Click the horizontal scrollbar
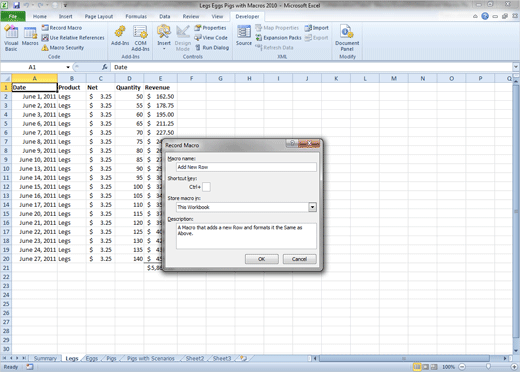Image resolution: width=520 pixels, height=372 pixels. click(x=403, y=358)
